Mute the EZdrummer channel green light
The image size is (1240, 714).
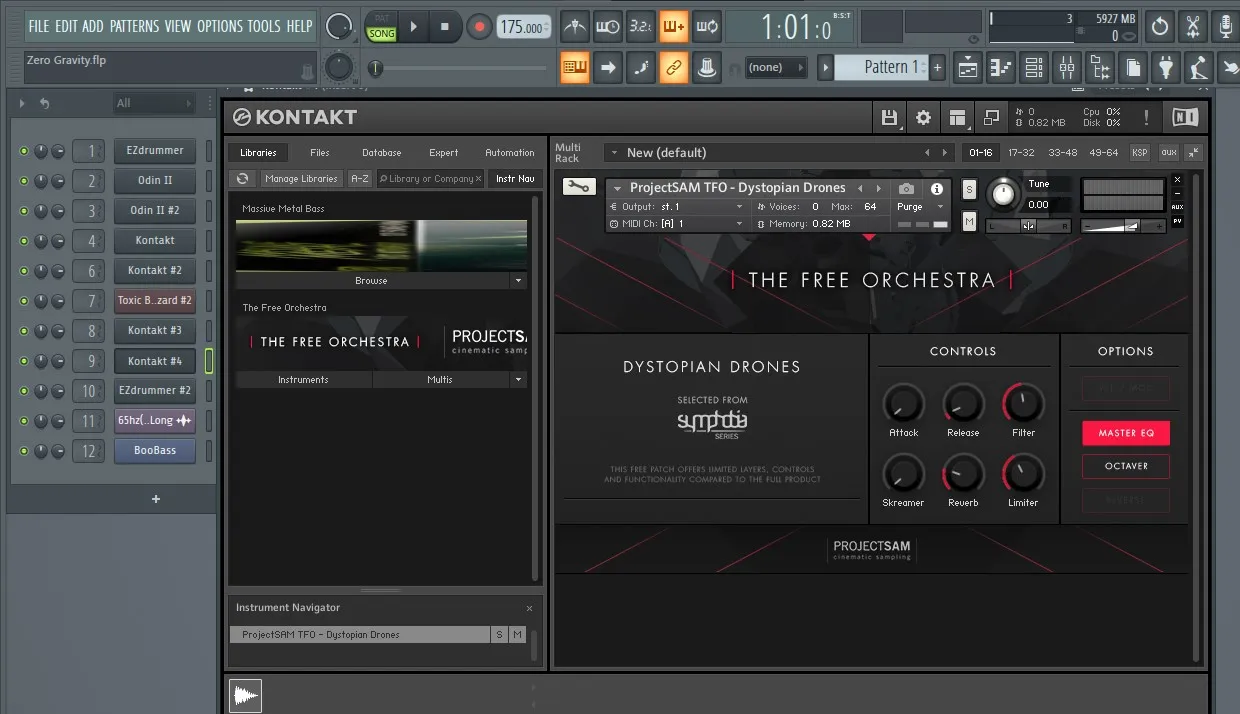pos(24,151)
